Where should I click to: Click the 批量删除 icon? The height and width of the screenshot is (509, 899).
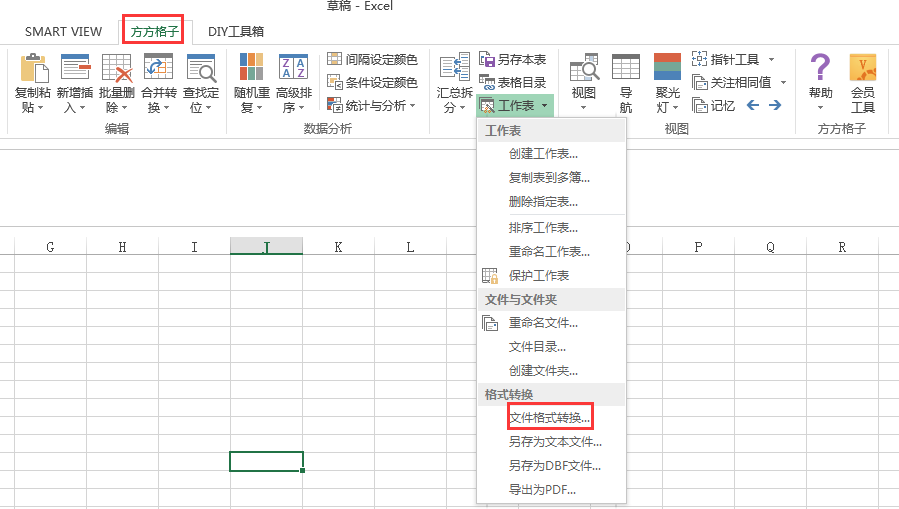(x=117, y=68)
